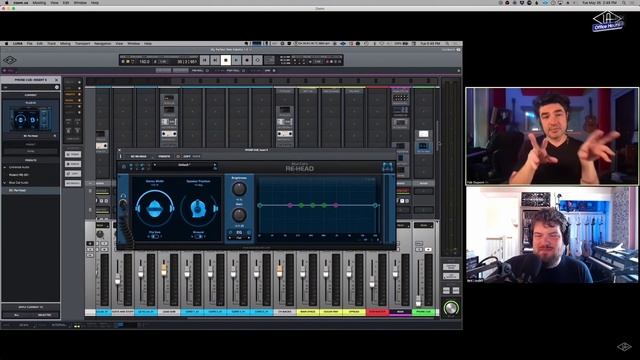Open the LUNA File menu
The width and height of the screenshot is (640, 360).
pos(29,43)
